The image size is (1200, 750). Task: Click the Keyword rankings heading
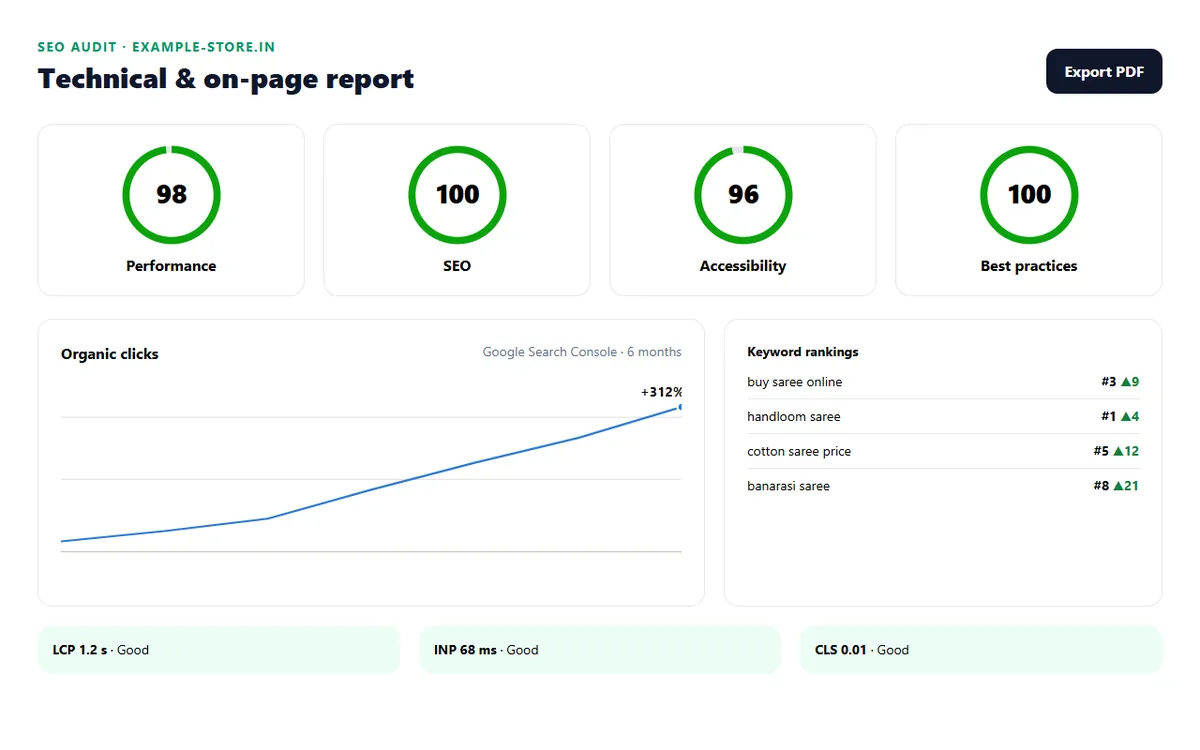[803, 352]
